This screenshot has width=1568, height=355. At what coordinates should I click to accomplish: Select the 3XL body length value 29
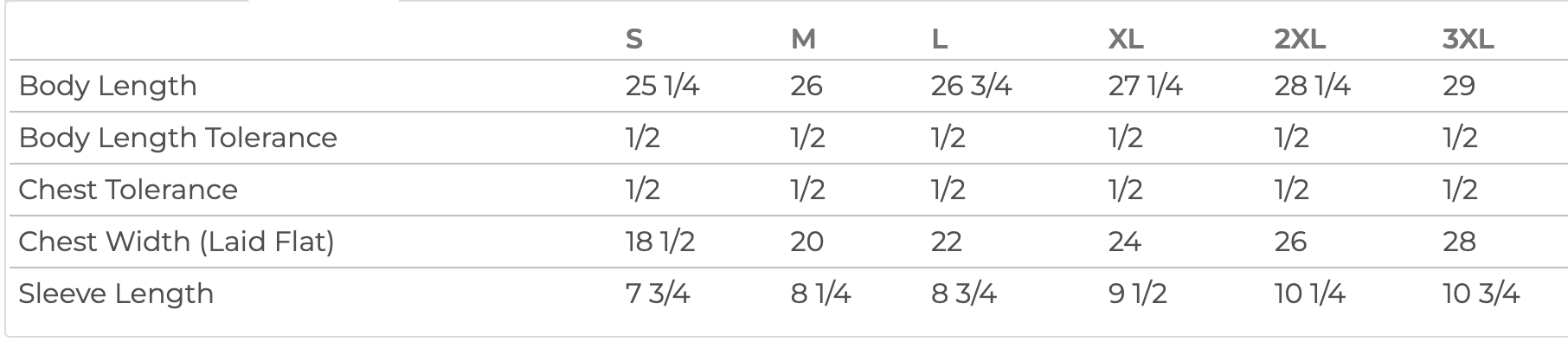pyautogui.click(x=1458, y=86)
